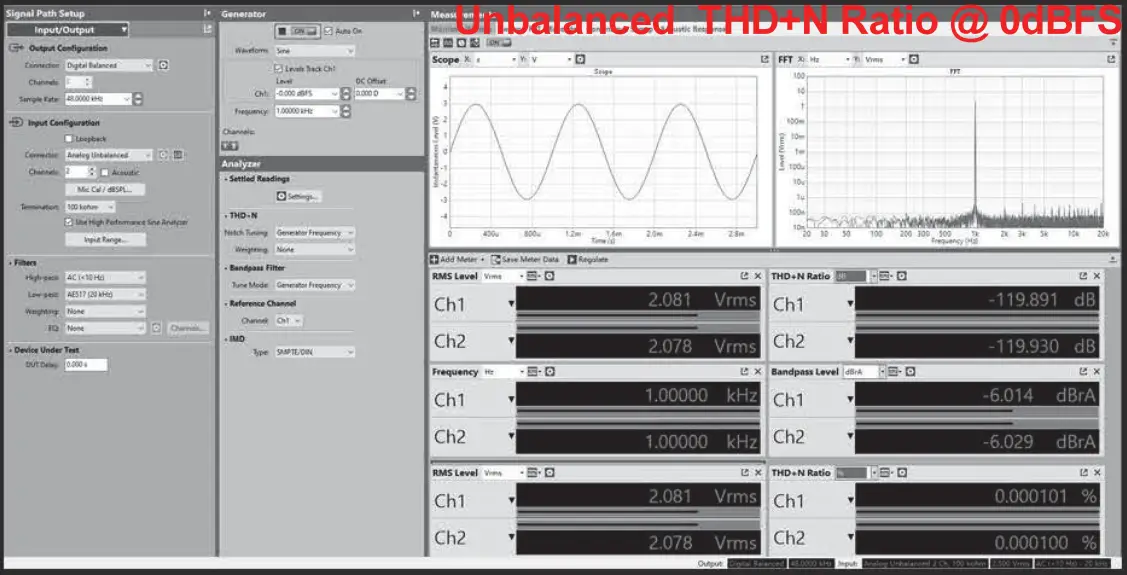Click status bar input range 2.500 Vrms
The image size is (1127, 575).
coord(1011,564)
